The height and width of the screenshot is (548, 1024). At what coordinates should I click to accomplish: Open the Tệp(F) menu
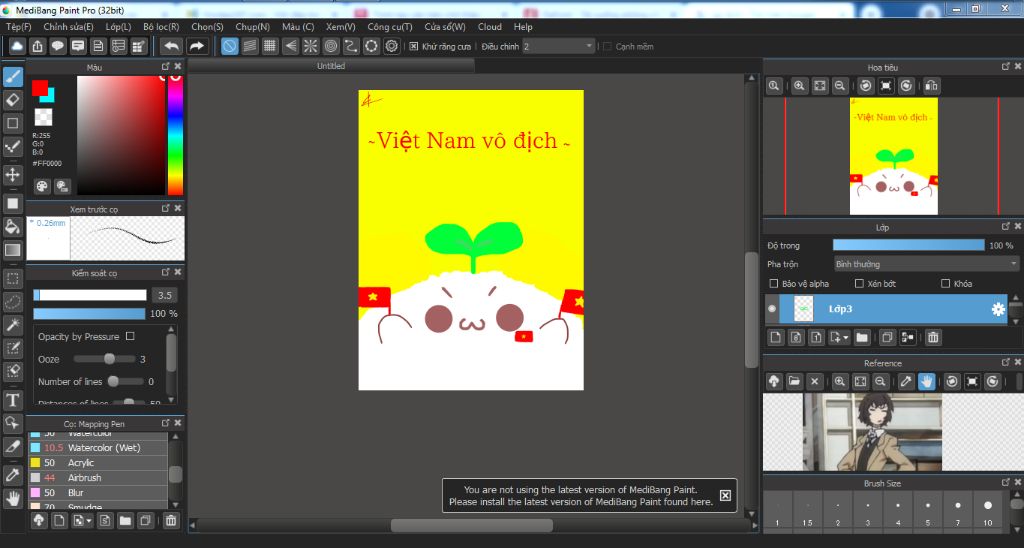point(19,27)
